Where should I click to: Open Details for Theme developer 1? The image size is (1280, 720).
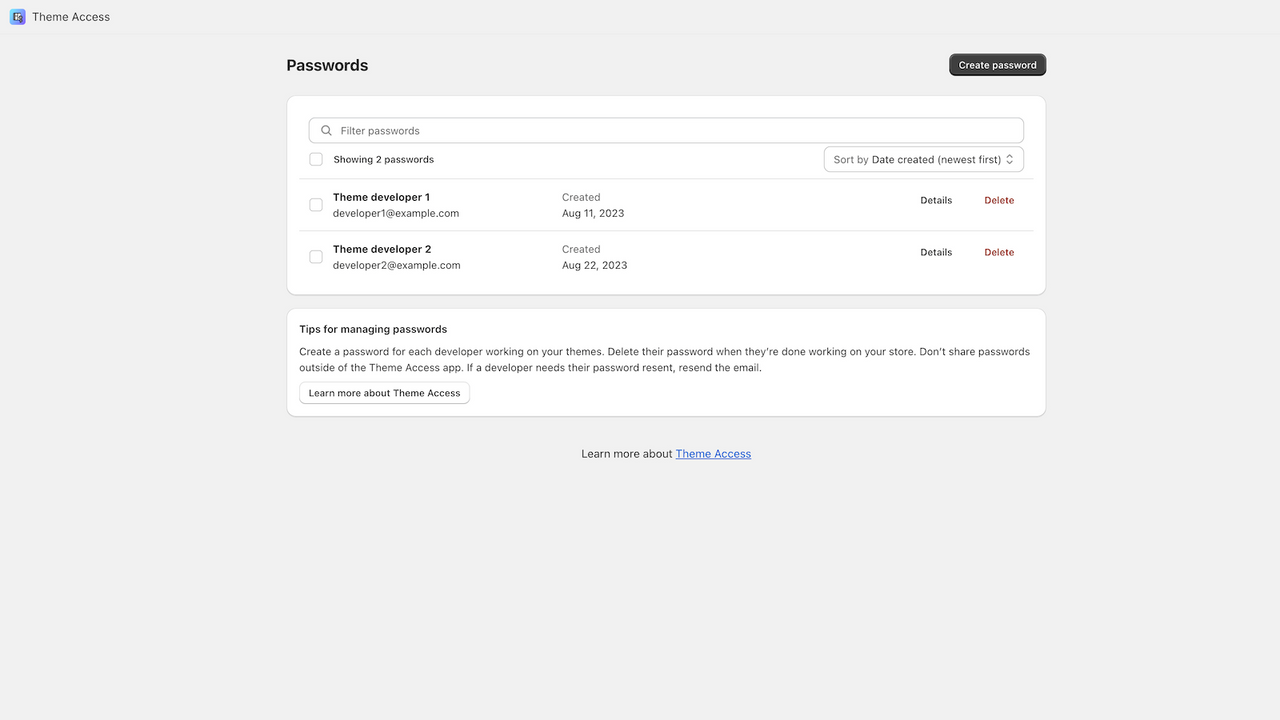935,200
